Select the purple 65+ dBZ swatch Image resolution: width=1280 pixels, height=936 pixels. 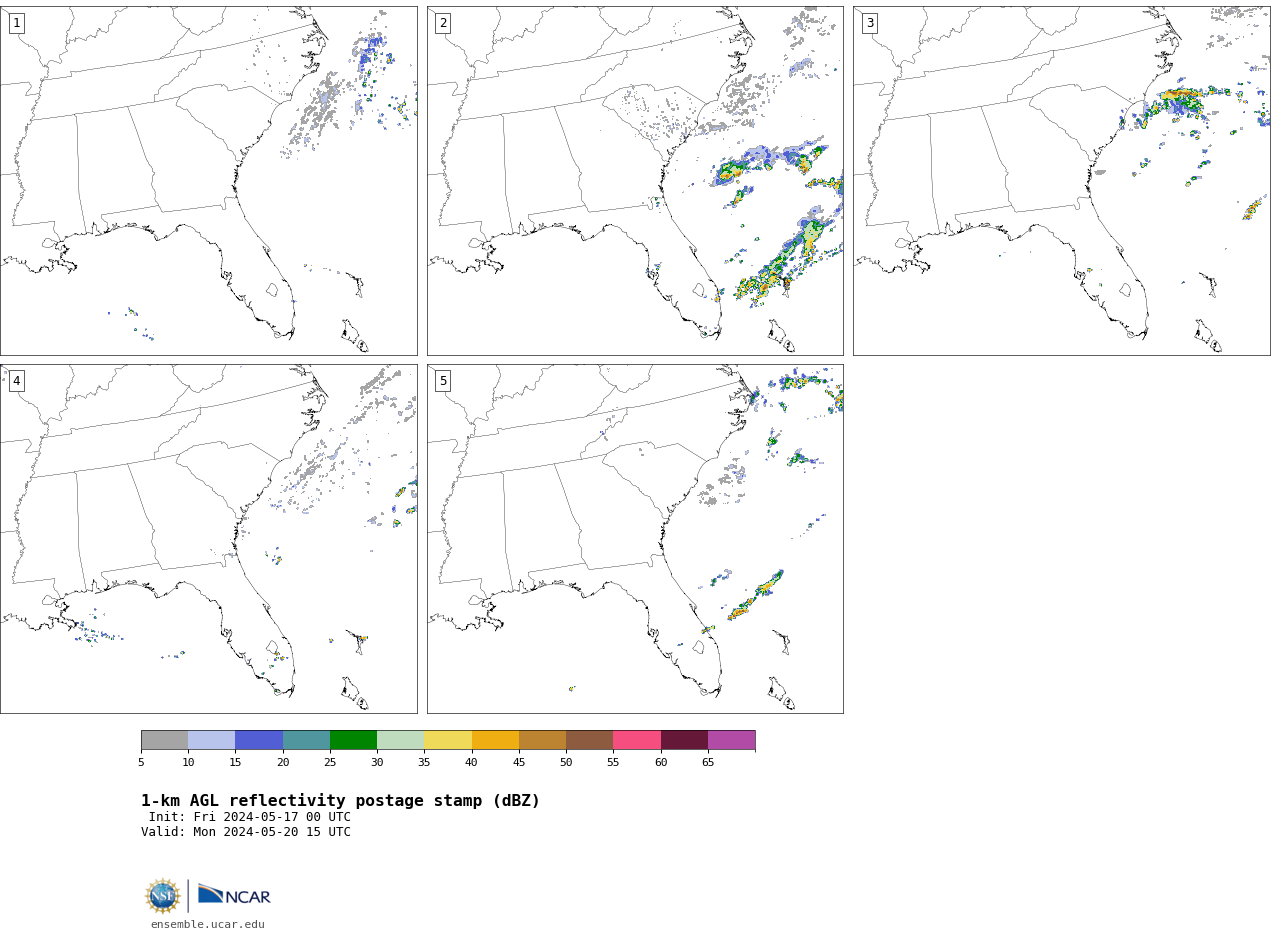(x=731, y=740)
